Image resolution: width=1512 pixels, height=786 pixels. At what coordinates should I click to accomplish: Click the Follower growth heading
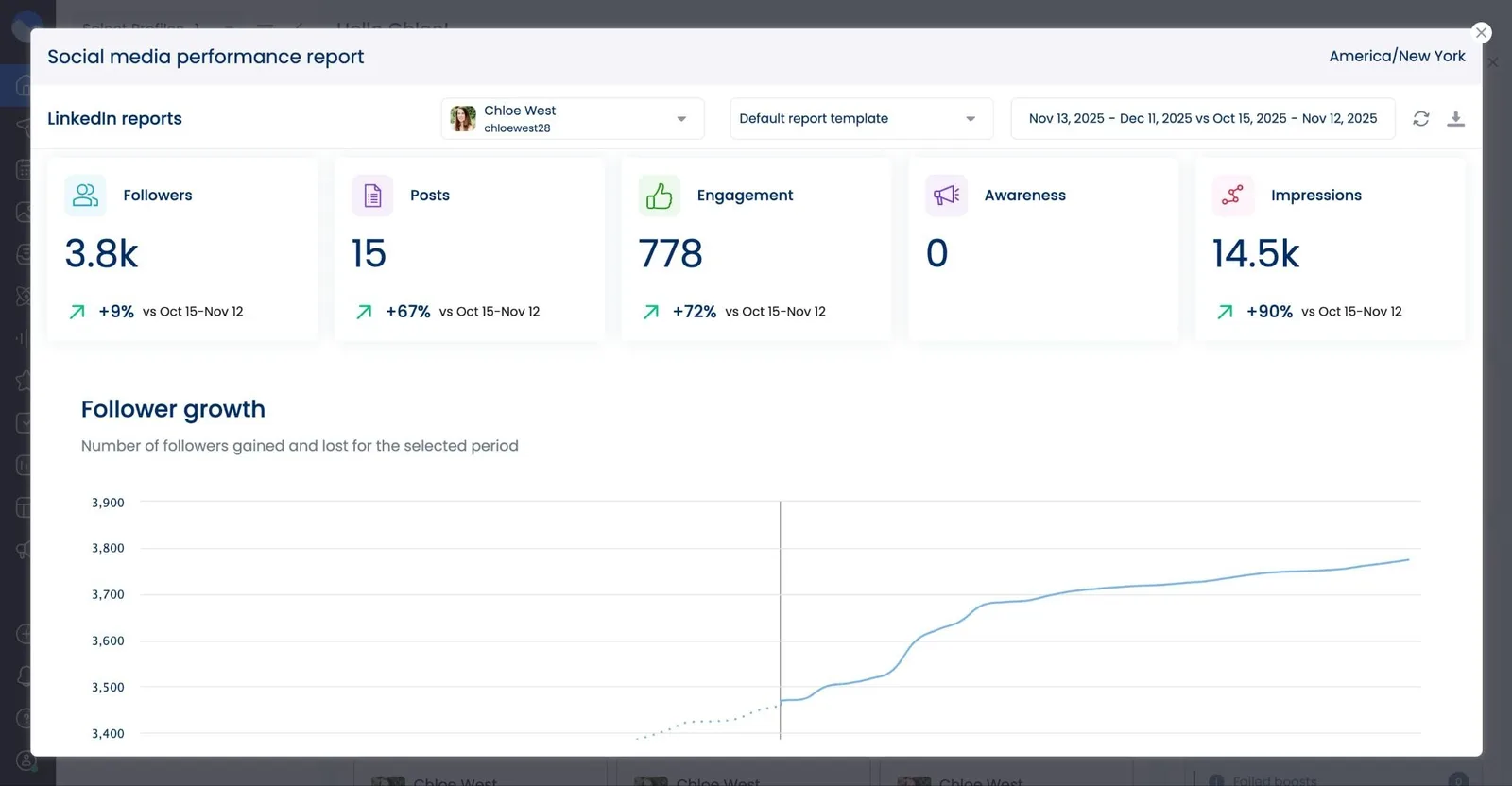[x=173, y=409]
